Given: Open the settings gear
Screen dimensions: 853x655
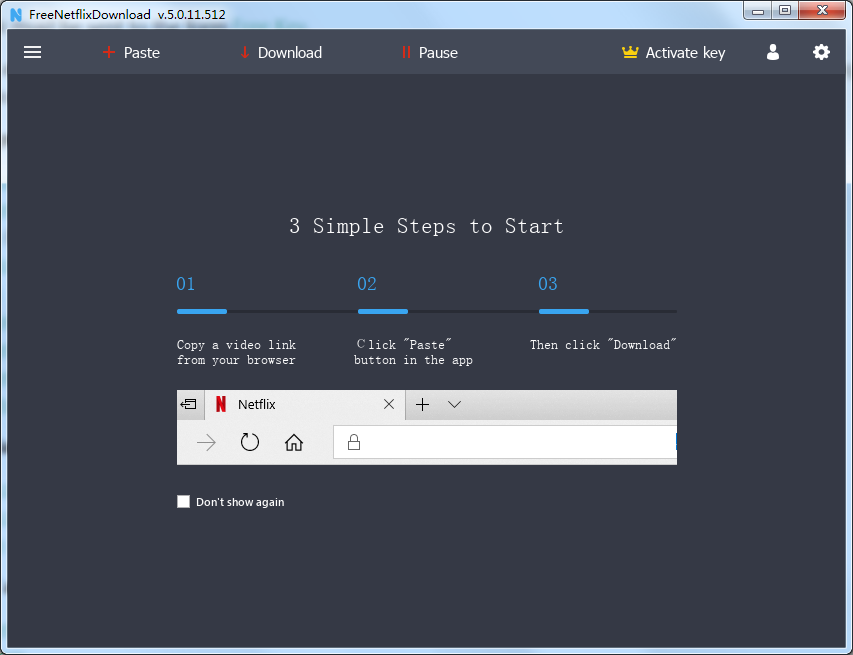Looking at the screenshot, I should [821, 52].
